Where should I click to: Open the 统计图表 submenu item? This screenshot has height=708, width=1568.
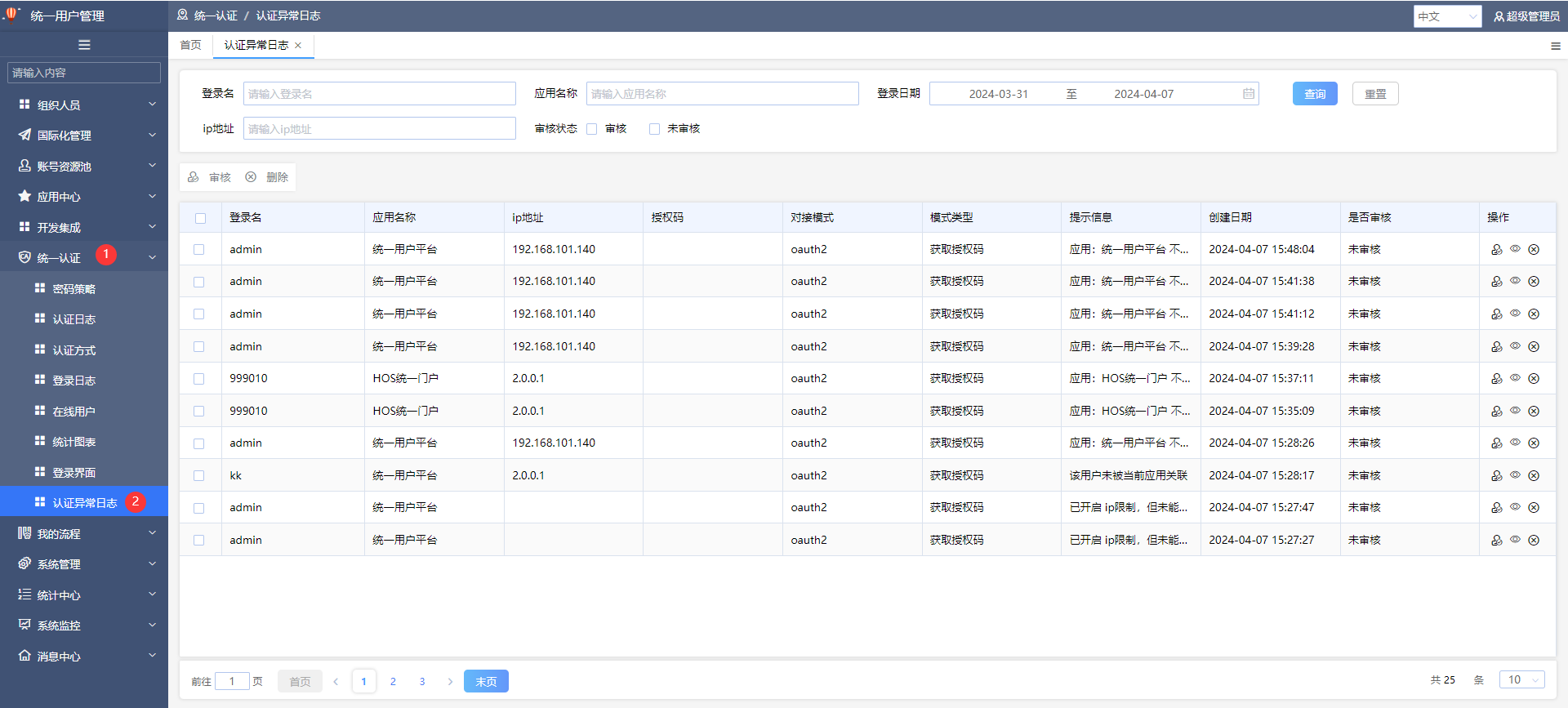84,441
